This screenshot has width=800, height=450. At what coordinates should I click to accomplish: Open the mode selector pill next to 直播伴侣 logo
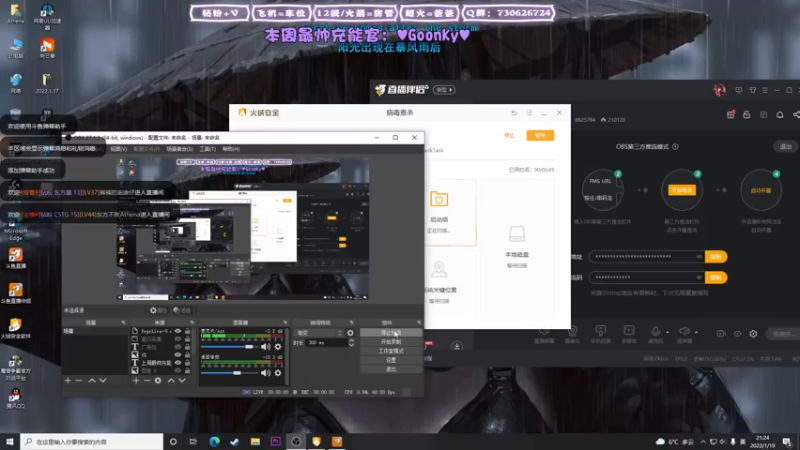(x=444, y=90)
